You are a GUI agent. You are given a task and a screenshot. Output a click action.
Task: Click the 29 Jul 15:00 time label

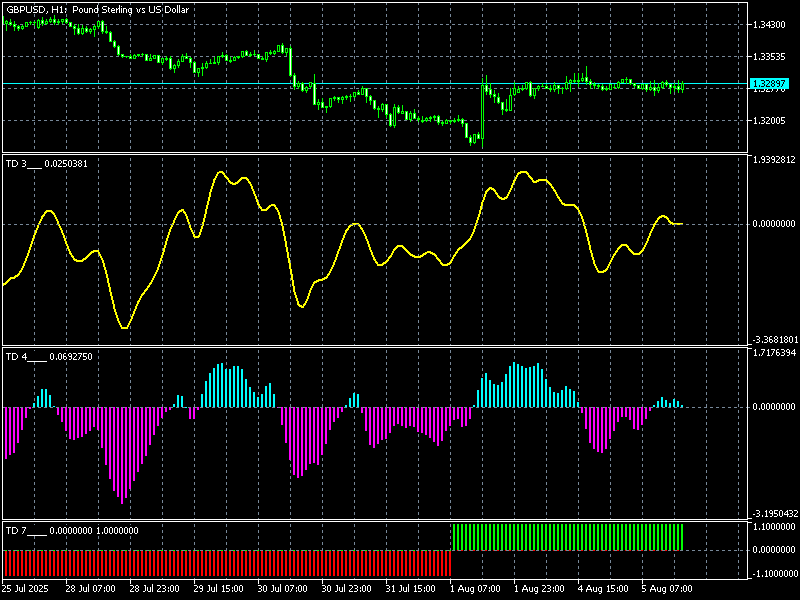point(218,588)
